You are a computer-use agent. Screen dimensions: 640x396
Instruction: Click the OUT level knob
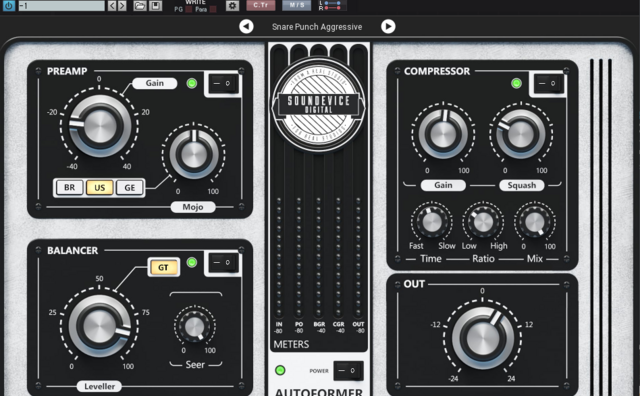click(482, 338)
